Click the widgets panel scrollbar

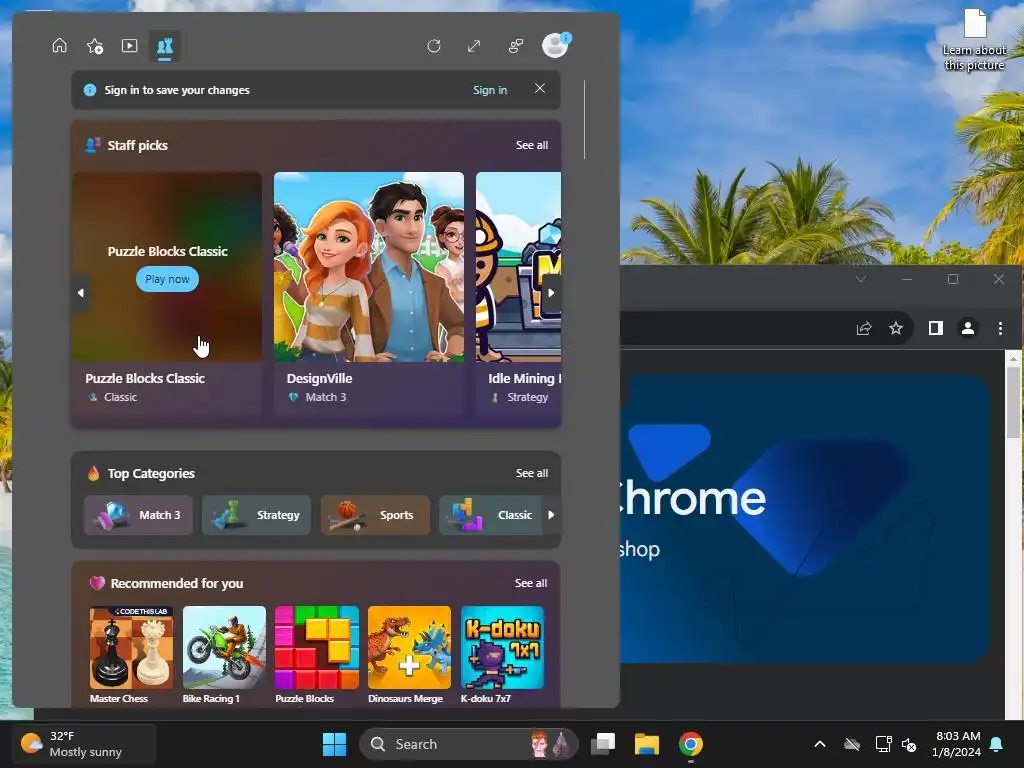click(584, 120)
